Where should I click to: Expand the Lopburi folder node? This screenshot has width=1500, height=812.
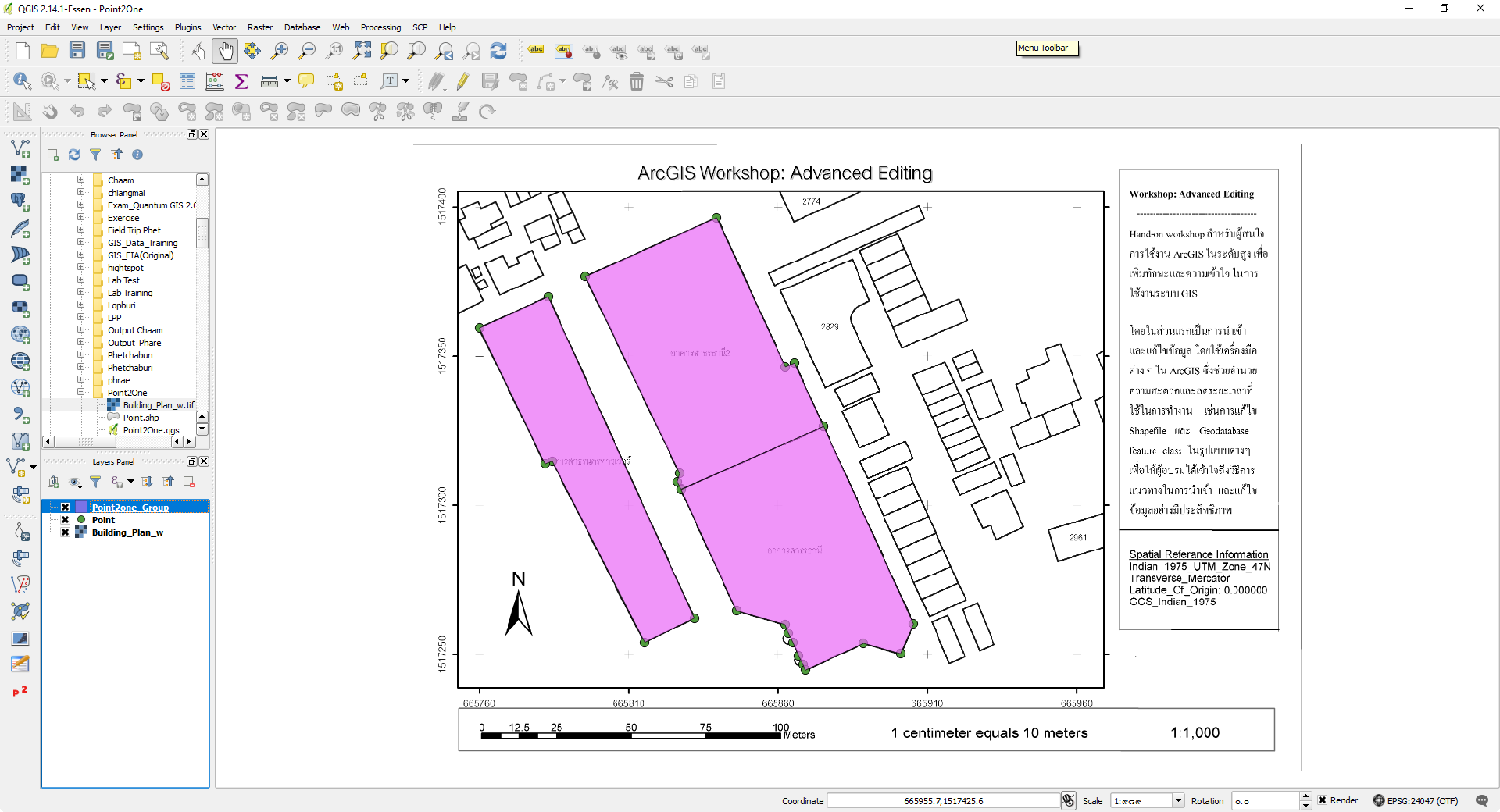point(80,304)
